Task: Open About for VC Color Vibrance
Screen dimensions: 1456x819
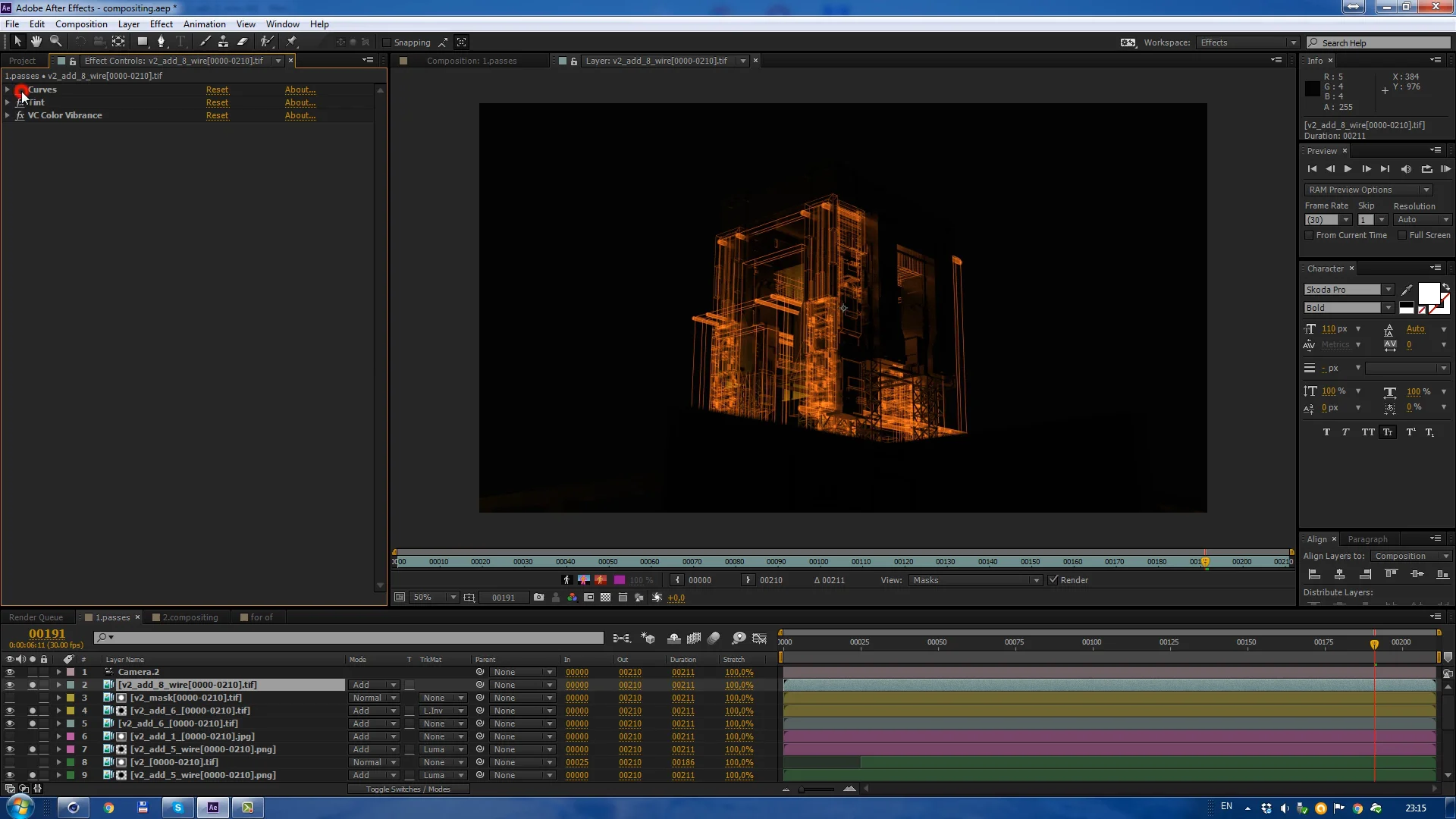Action: [300, 115]
